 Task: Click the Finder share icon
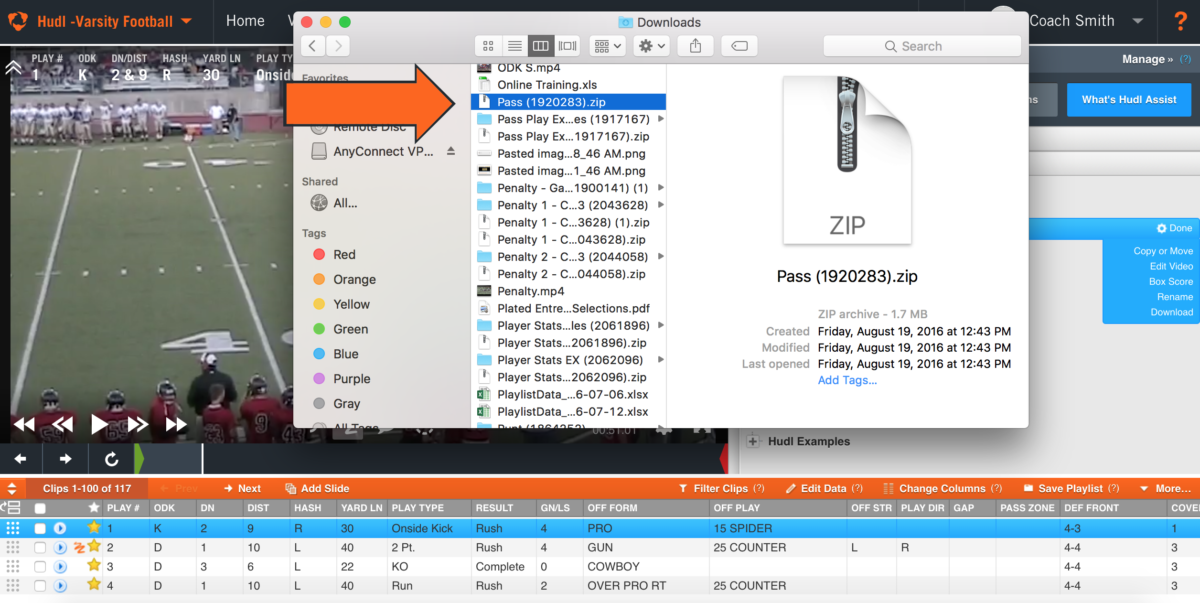click(x=696, y=46)
